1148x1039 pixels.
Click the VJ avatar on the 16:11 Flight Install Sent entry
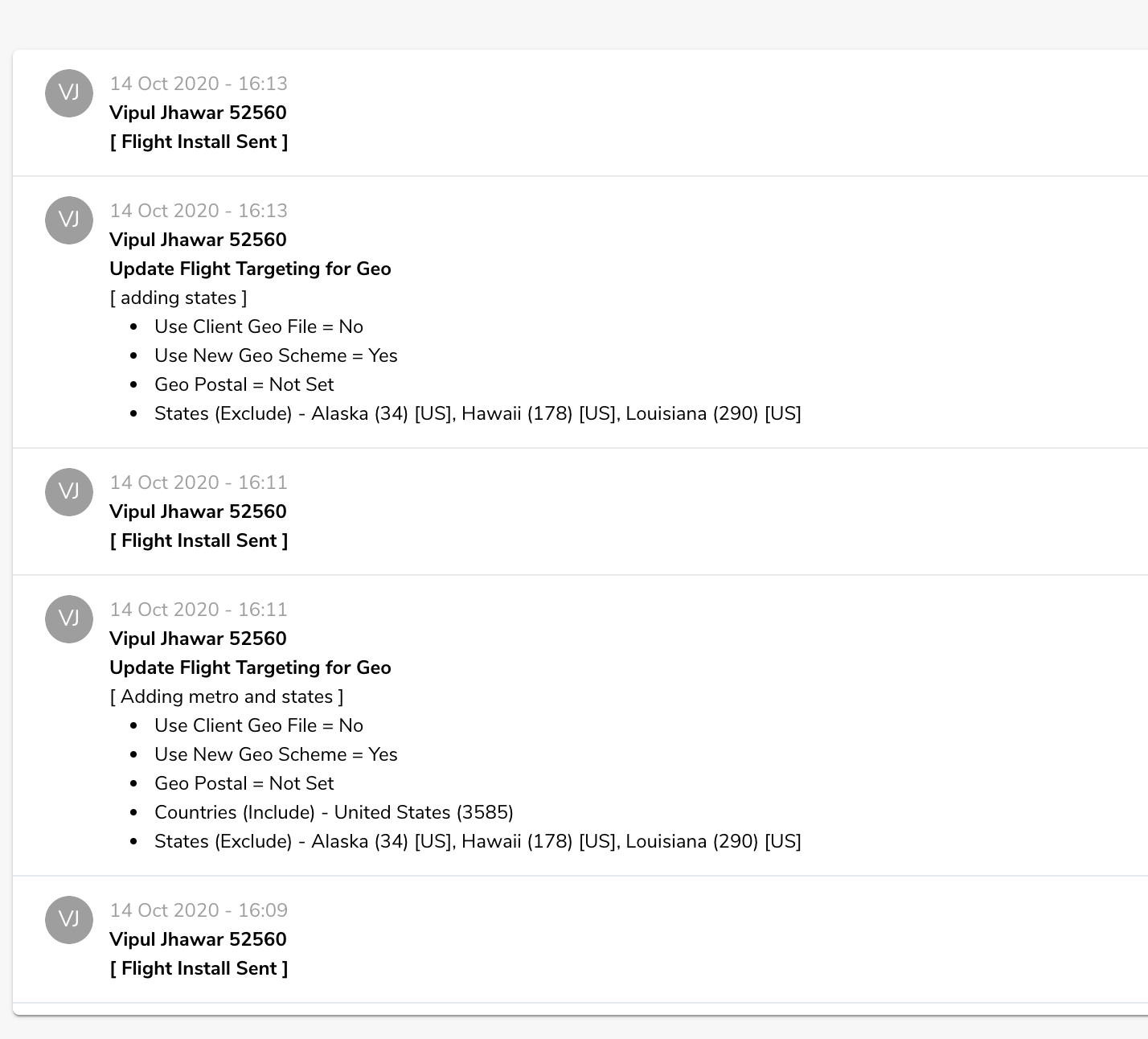point(69,492)
